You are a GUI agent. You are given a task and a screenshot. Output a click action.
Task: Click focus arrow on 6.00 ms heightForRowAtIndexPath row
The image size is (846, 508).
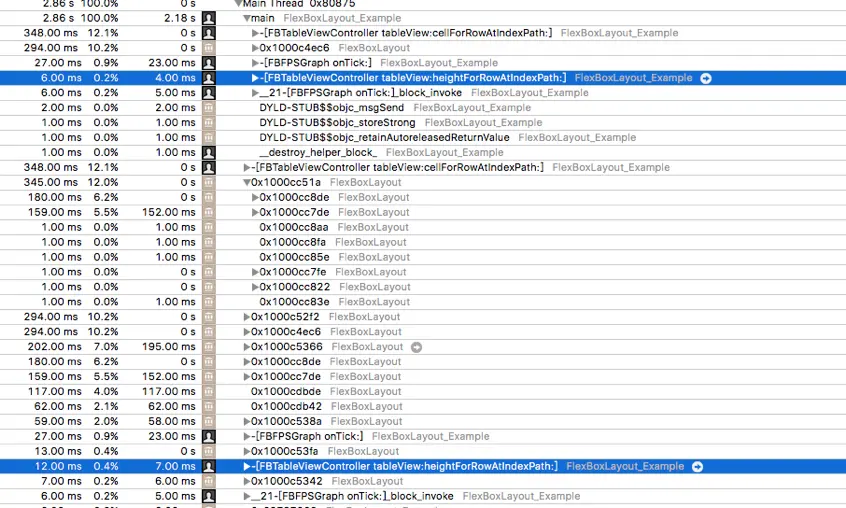706,78
